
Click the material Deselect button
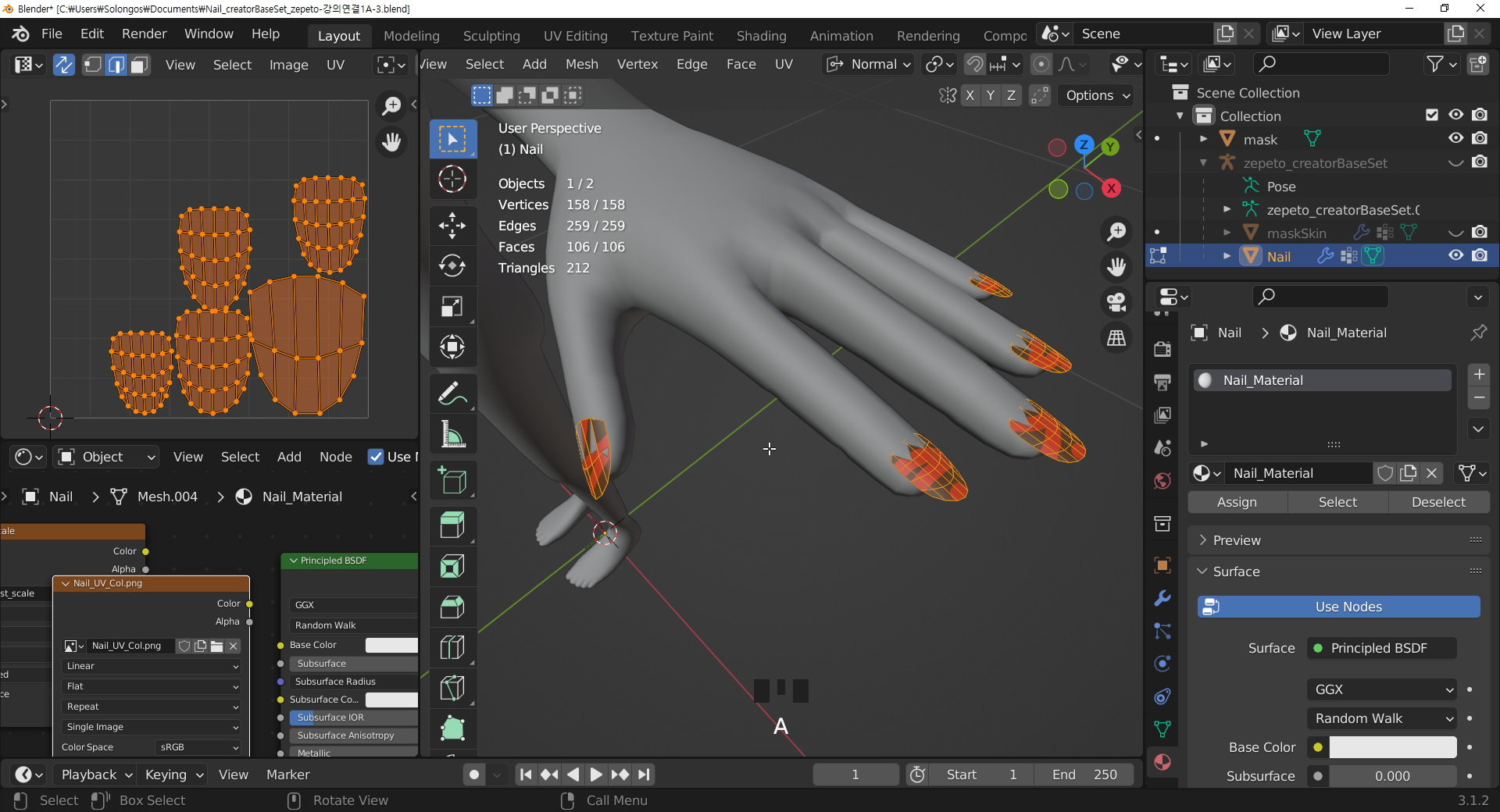pyautogui.click(x=1438, y=502)
